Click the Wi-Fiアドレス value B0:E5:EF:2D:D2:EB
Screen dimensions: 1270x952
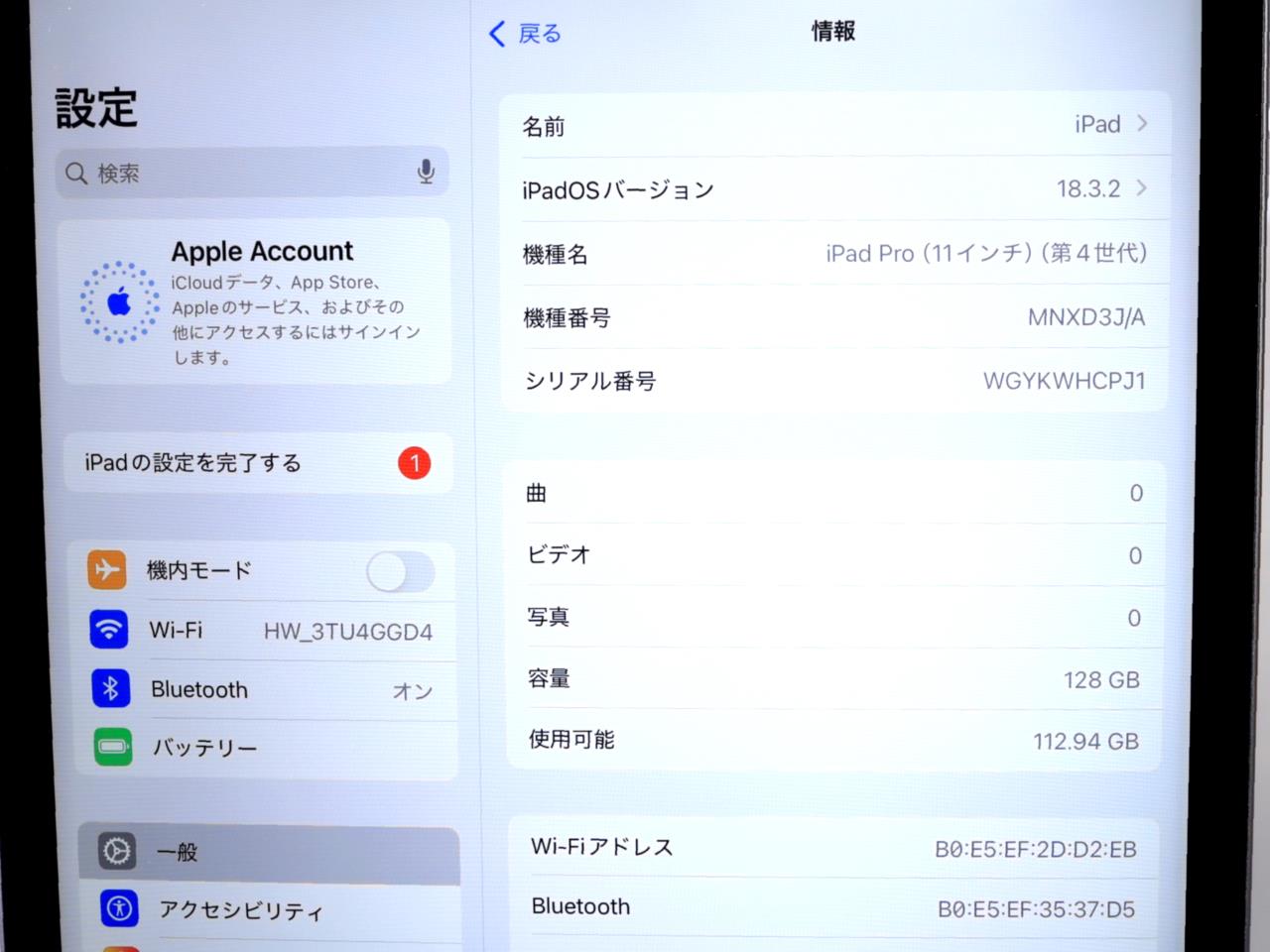[1036, 850]
